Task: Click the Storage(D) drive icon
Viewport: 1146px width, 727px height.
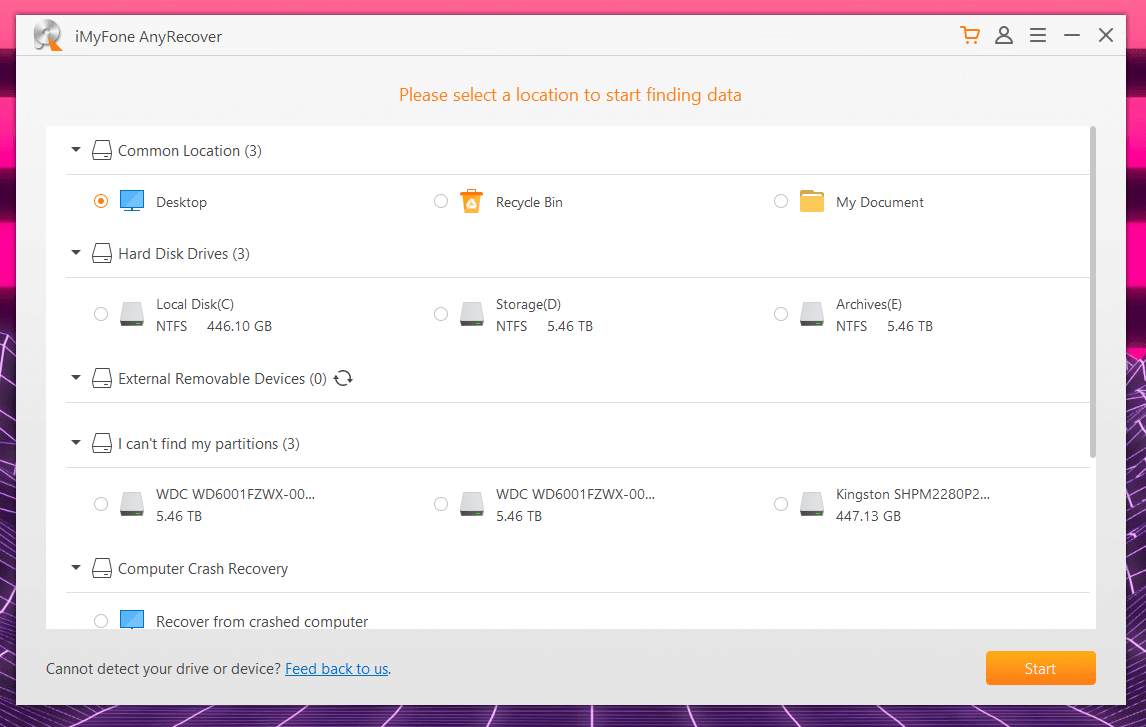Action: click(x=471, y=314)
